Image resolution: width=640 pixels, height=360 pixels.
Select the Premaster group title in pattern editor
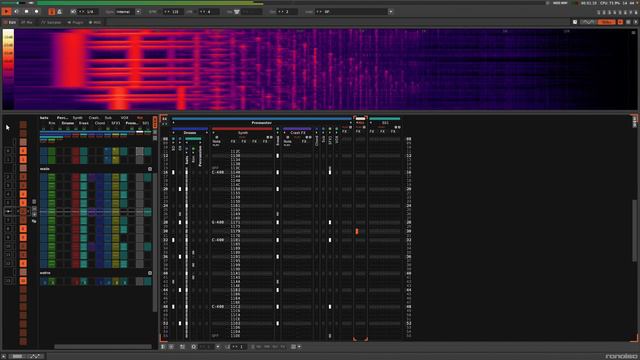coord(261,122)
